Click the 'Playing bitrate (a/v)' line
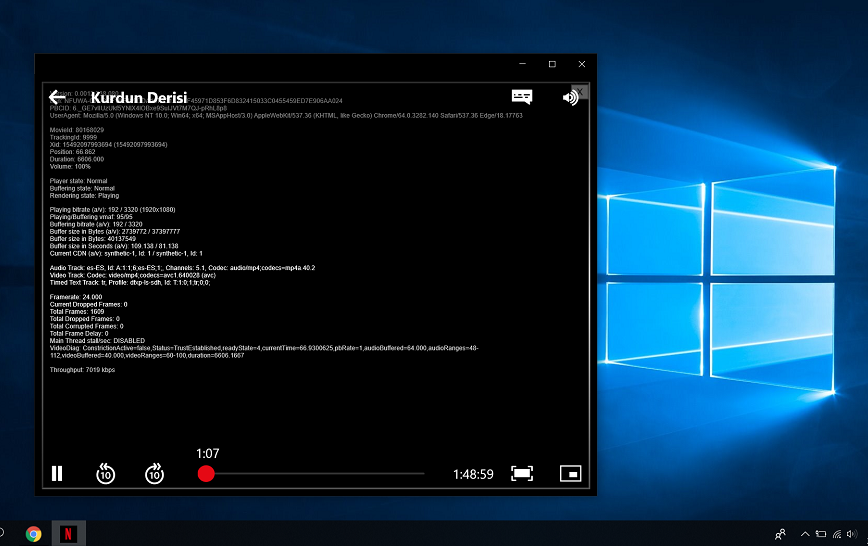The width and height of the screenshot is (868, 546). coord(112,210)
